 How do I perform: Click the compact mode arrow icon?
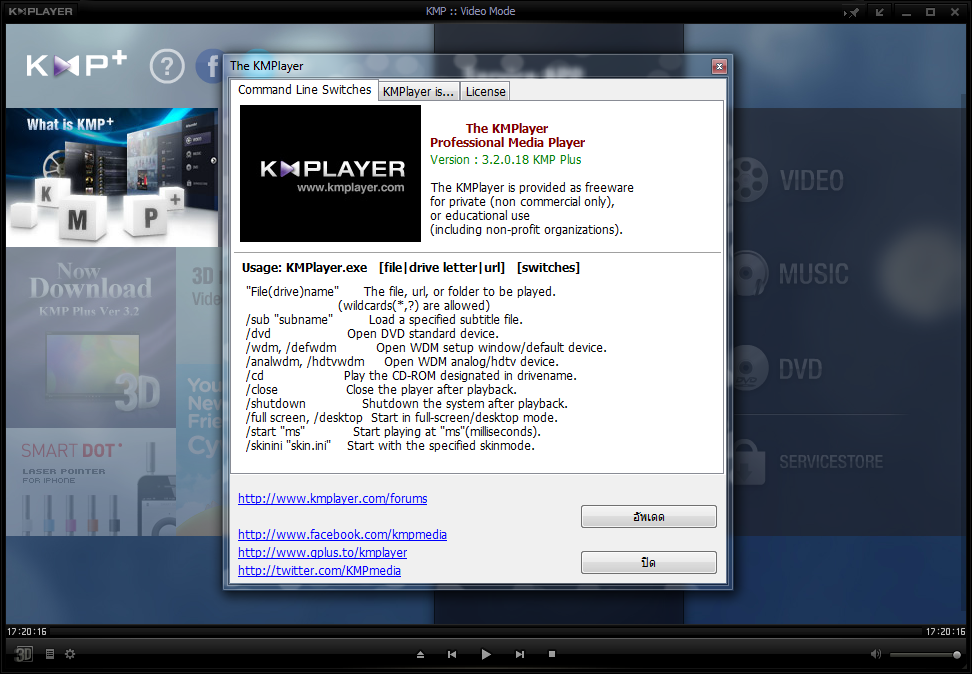[880, 12]
